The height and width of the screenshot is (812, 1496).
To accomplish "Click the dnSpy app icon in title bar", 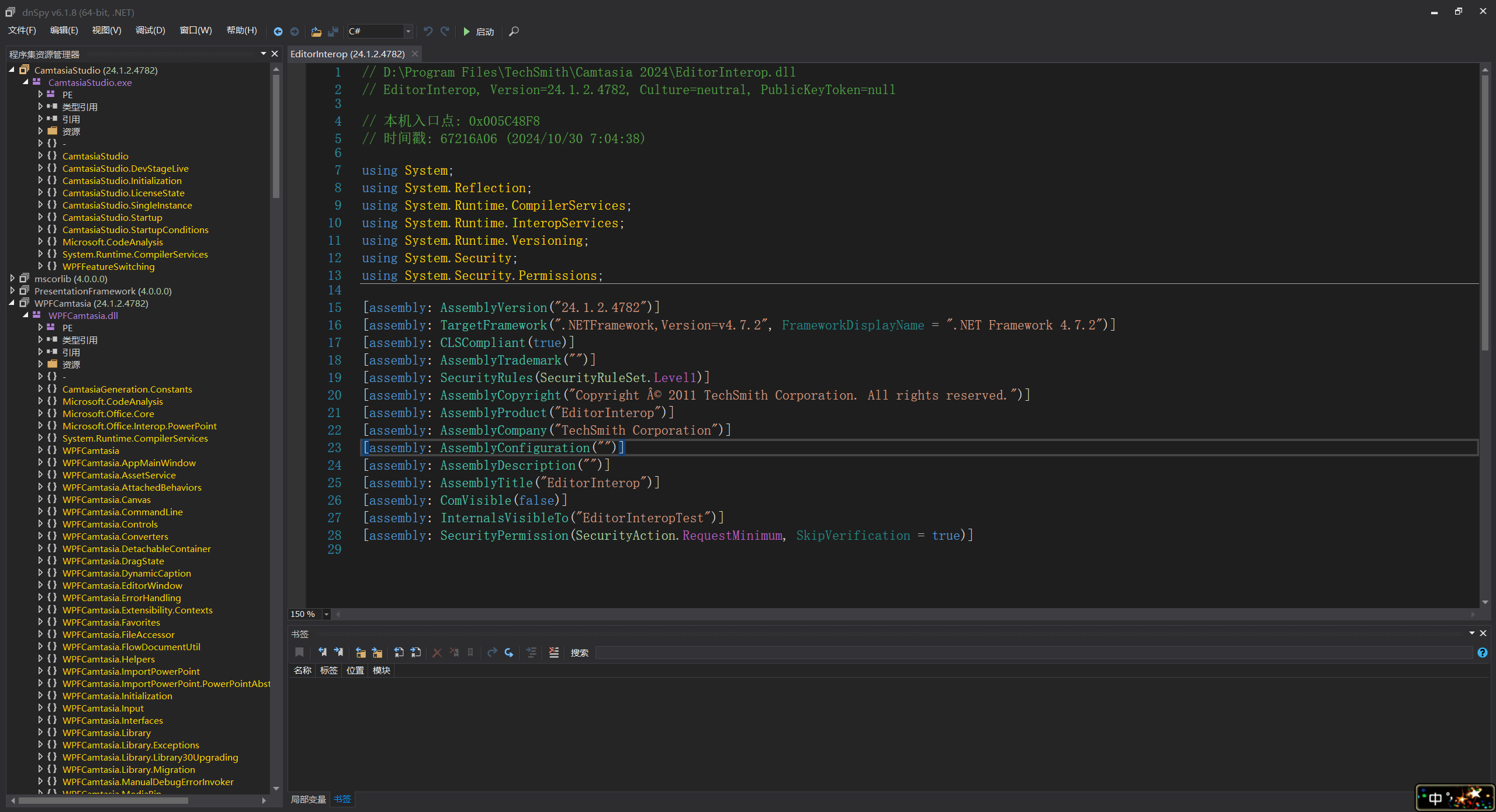I will click(10, 12).
